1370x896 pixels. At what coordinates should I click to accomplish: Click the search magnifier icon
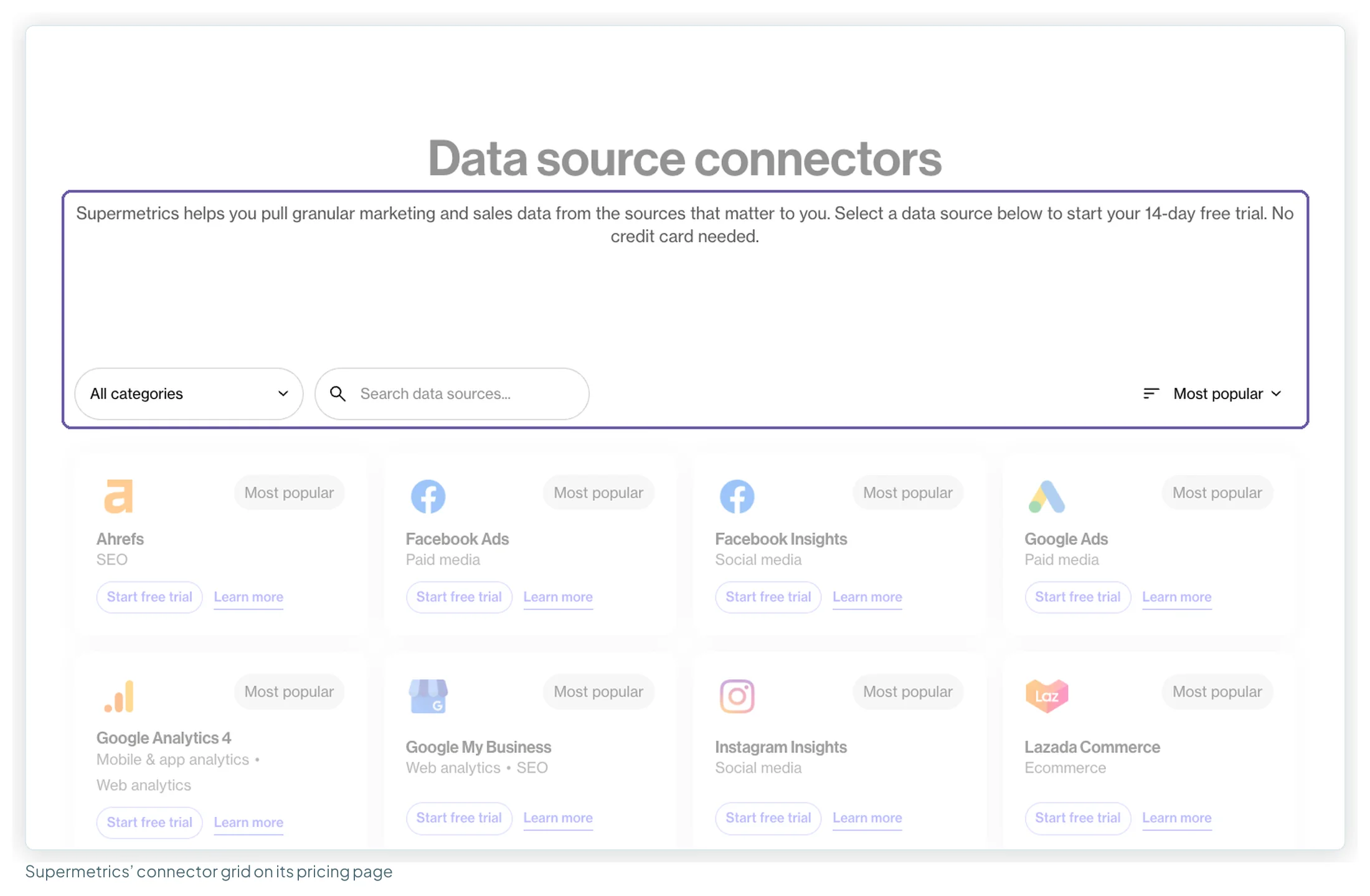coord(338,394)
